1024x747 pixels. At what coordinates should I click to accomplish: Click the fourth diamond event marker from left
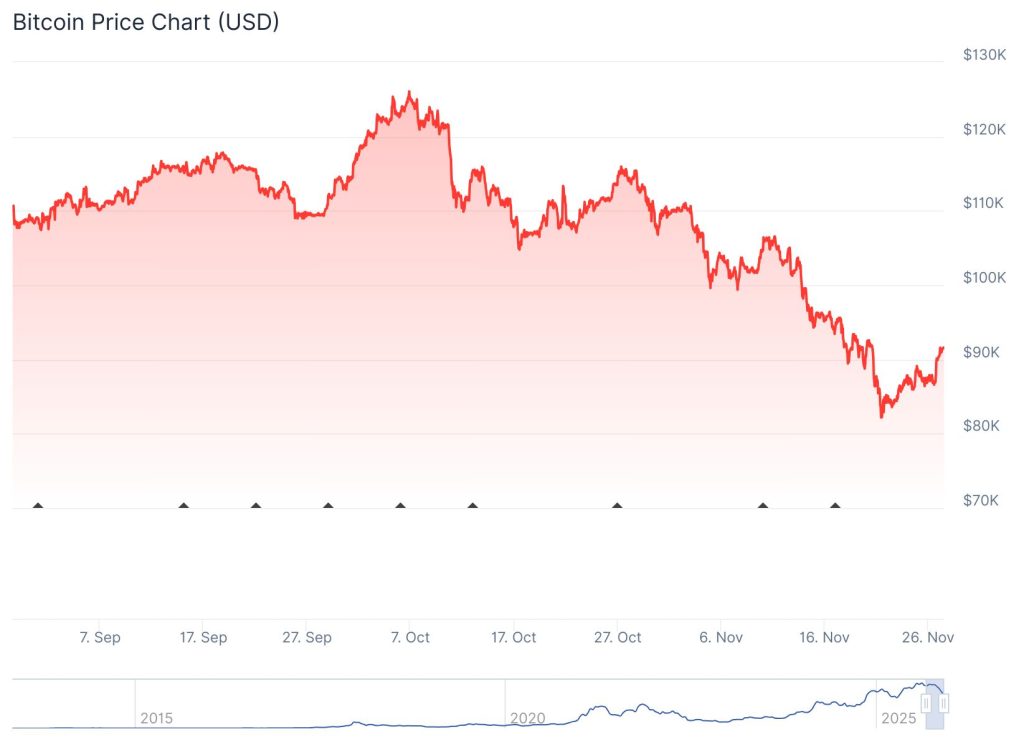pos(328,506)
